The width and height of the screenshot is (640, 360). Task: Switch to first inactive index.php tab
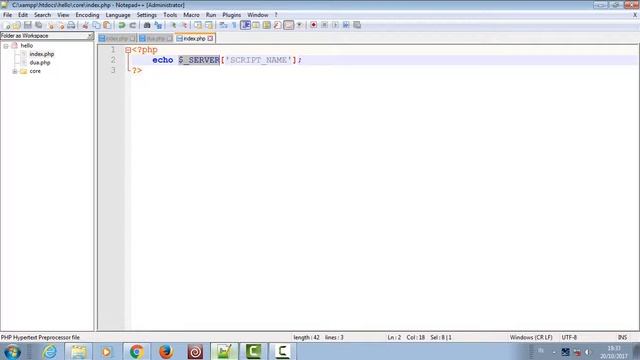click(117, 38)
